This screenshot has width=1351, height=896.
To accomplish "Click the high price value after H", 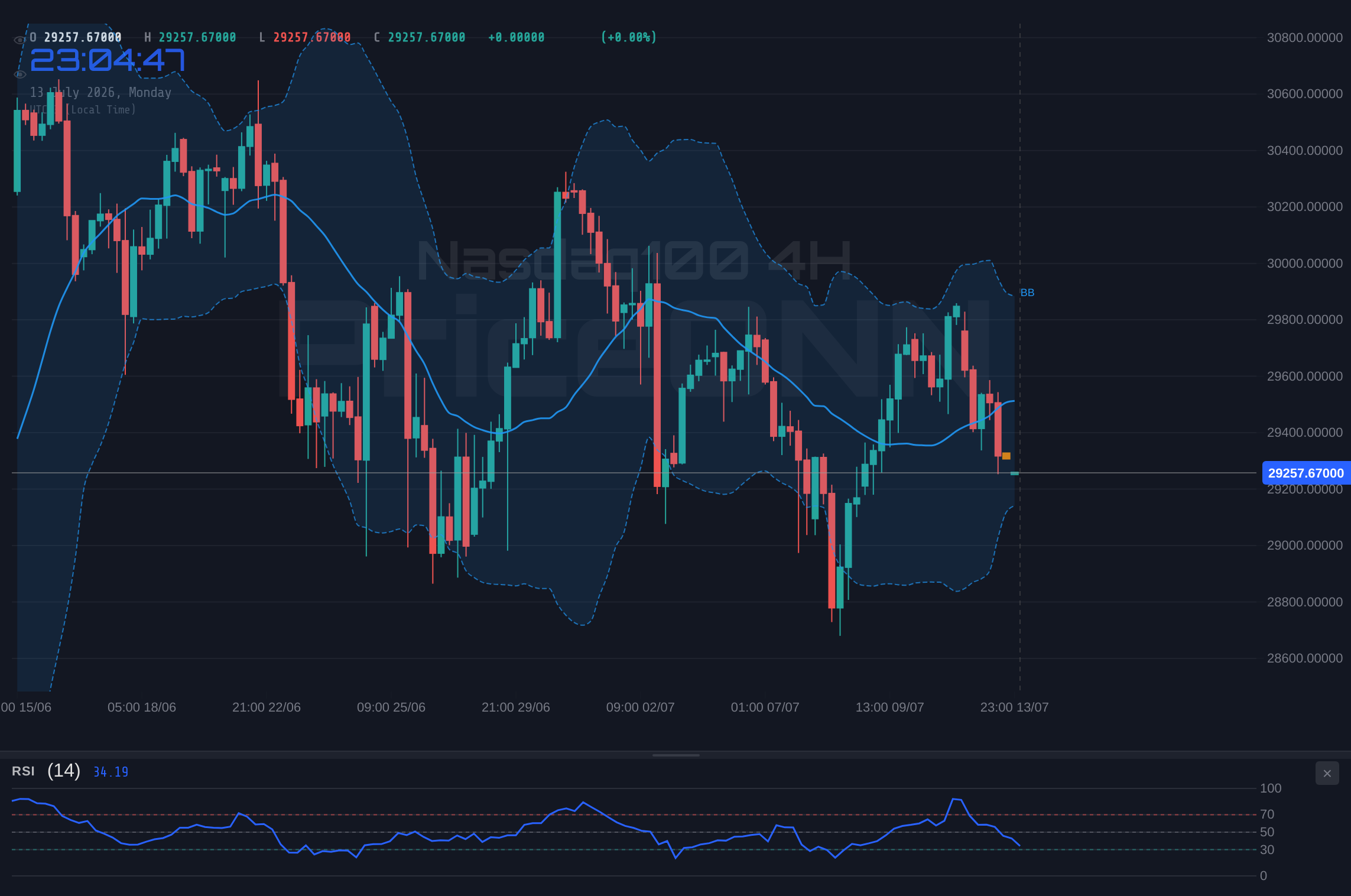I will pyautogui.click(x=197, y=37).
